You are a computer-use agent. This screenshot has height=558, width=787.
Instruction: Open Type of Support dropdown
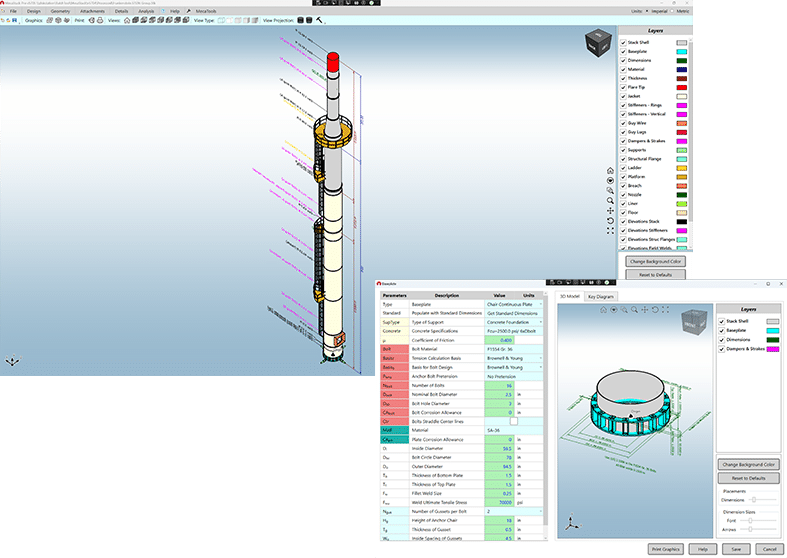(514, 322)
